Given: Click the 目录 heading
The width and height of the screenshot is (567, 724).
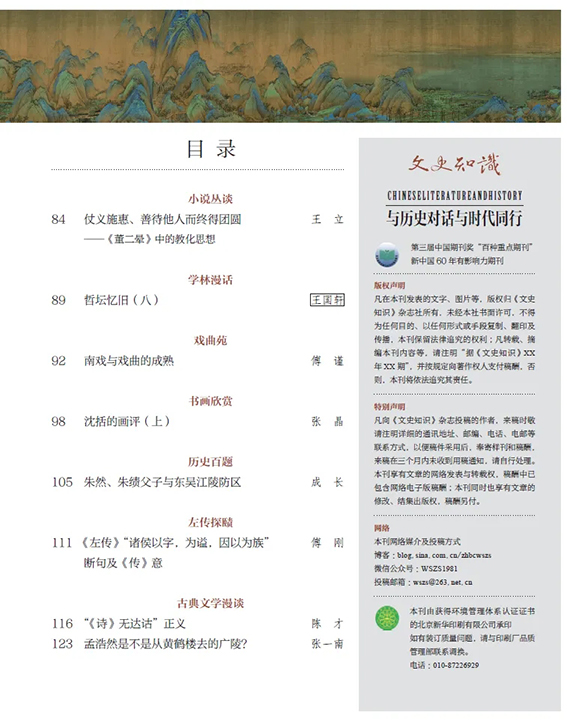Looking at the screenshot, I should coord(211,149).
